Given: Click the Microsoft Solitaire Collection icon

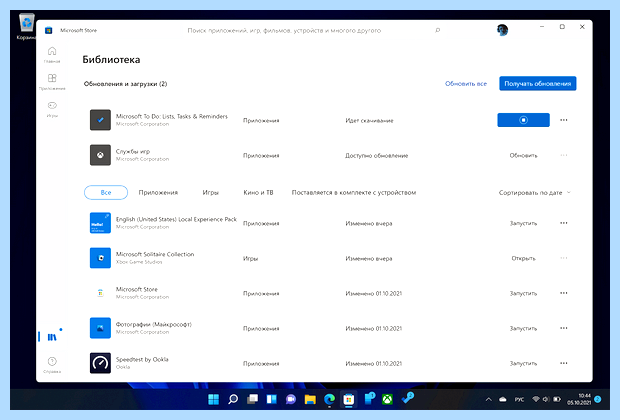Looking at the screenshot, I should click(100, 258).
